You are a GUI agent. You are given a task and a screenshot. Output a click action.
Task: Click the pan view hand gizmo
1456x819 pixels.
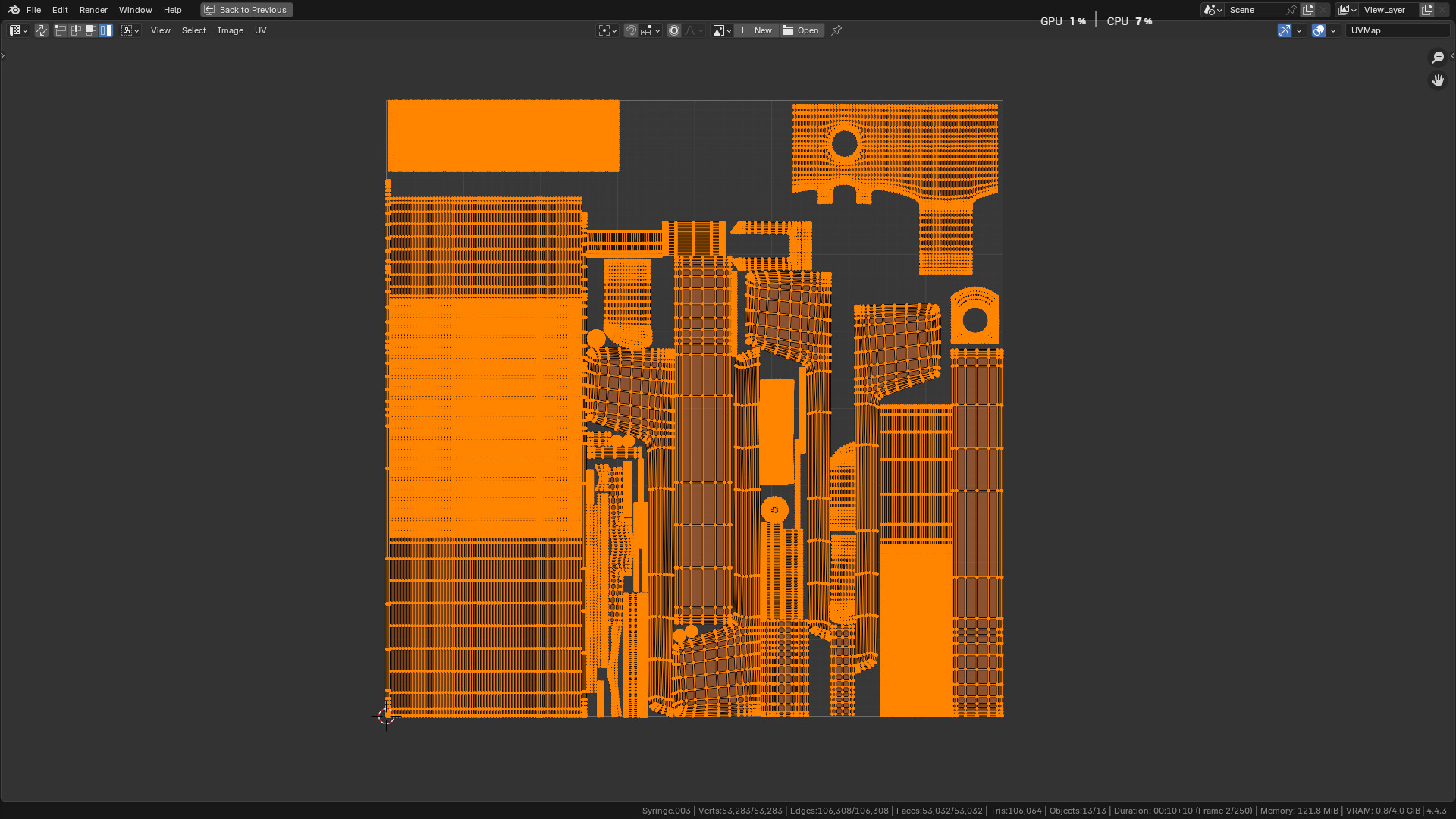1437,80
